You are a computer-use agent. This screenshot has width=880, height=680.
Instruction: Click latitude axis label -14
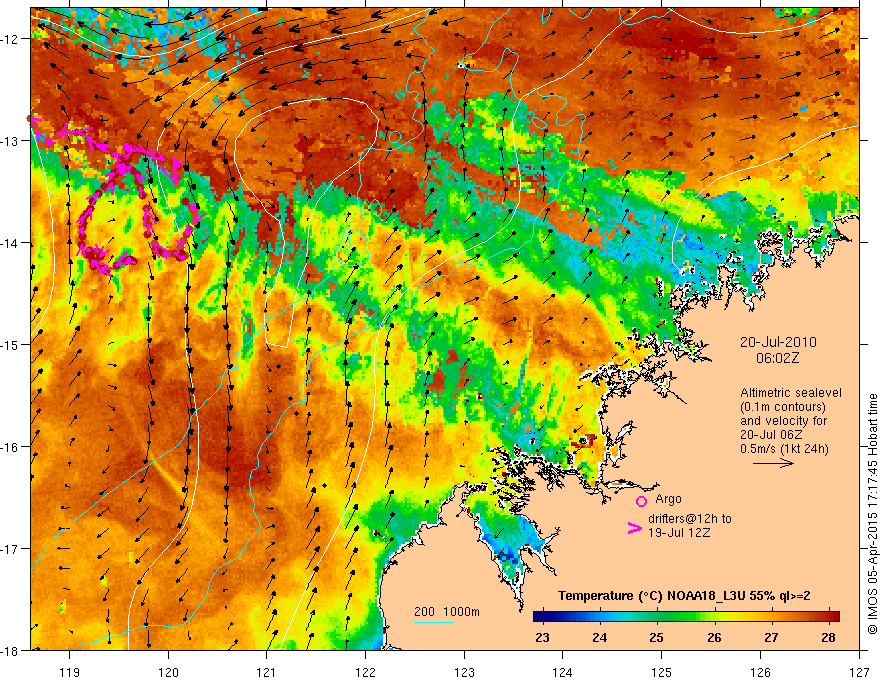(10, 243)
